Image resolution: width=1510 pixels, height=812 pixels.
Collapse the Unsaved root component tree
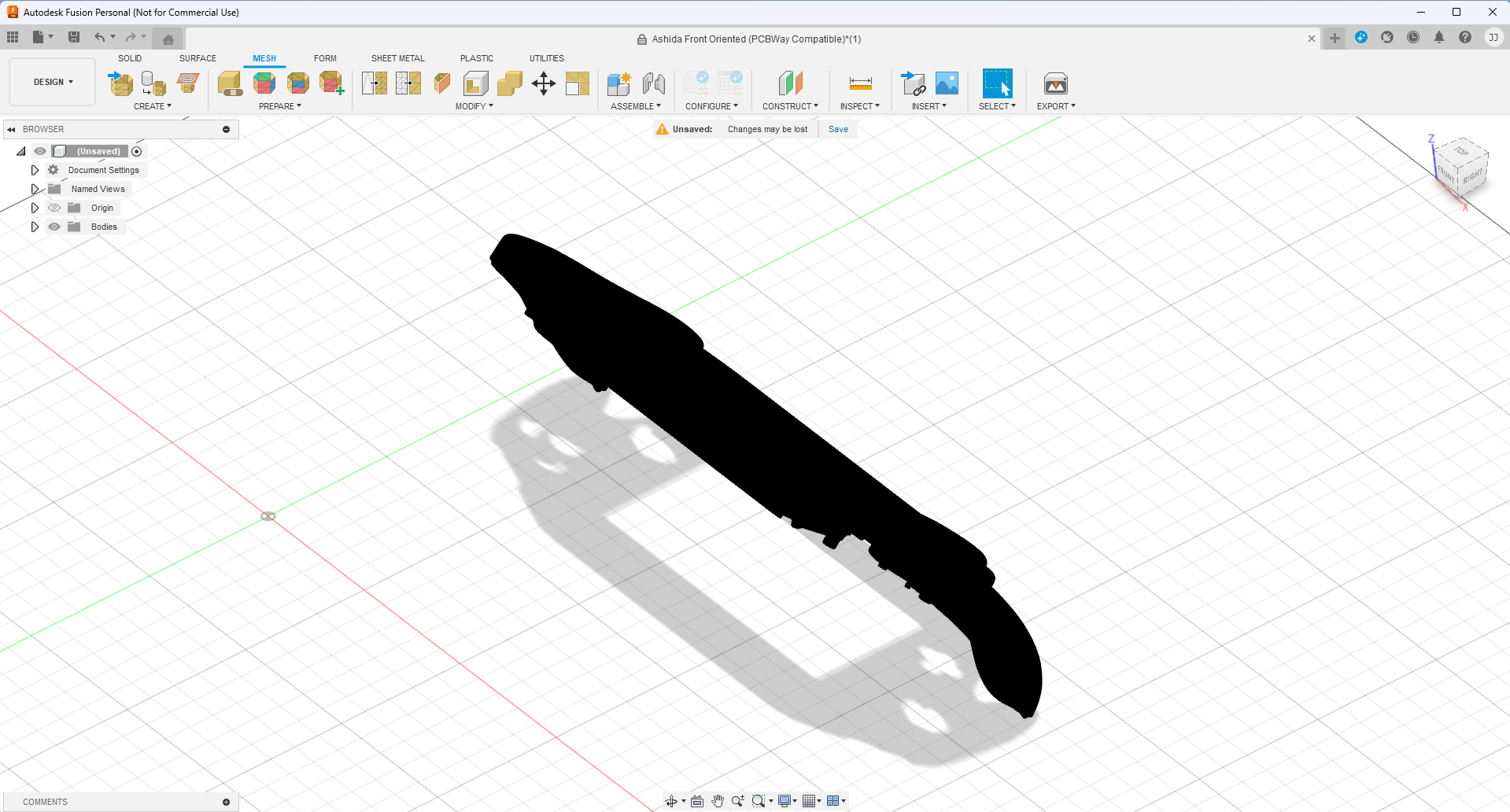click(21, 151)
